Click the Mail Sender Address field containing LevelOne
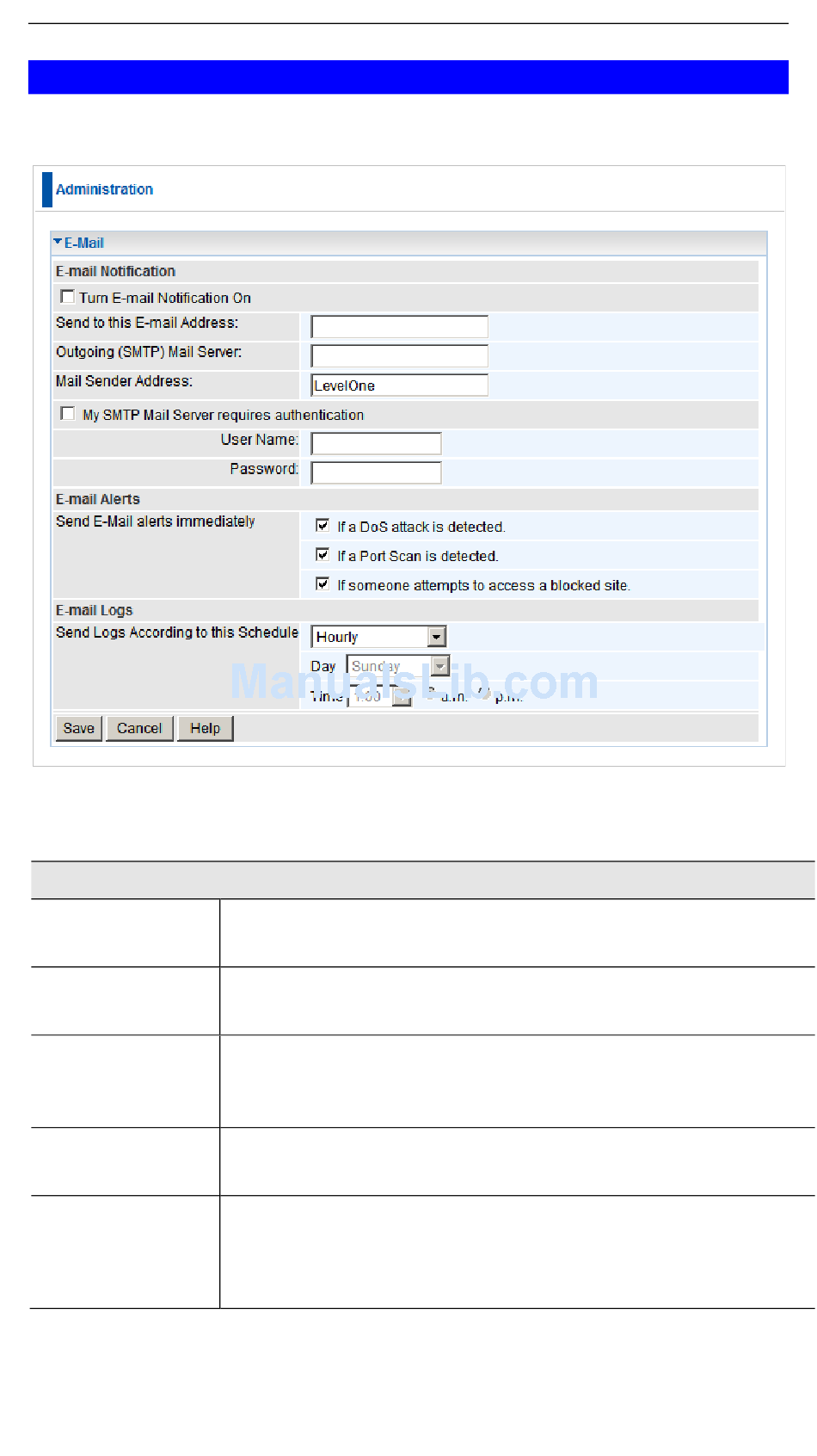Viewport: 817px width, 1456px height. click(399, 386)
